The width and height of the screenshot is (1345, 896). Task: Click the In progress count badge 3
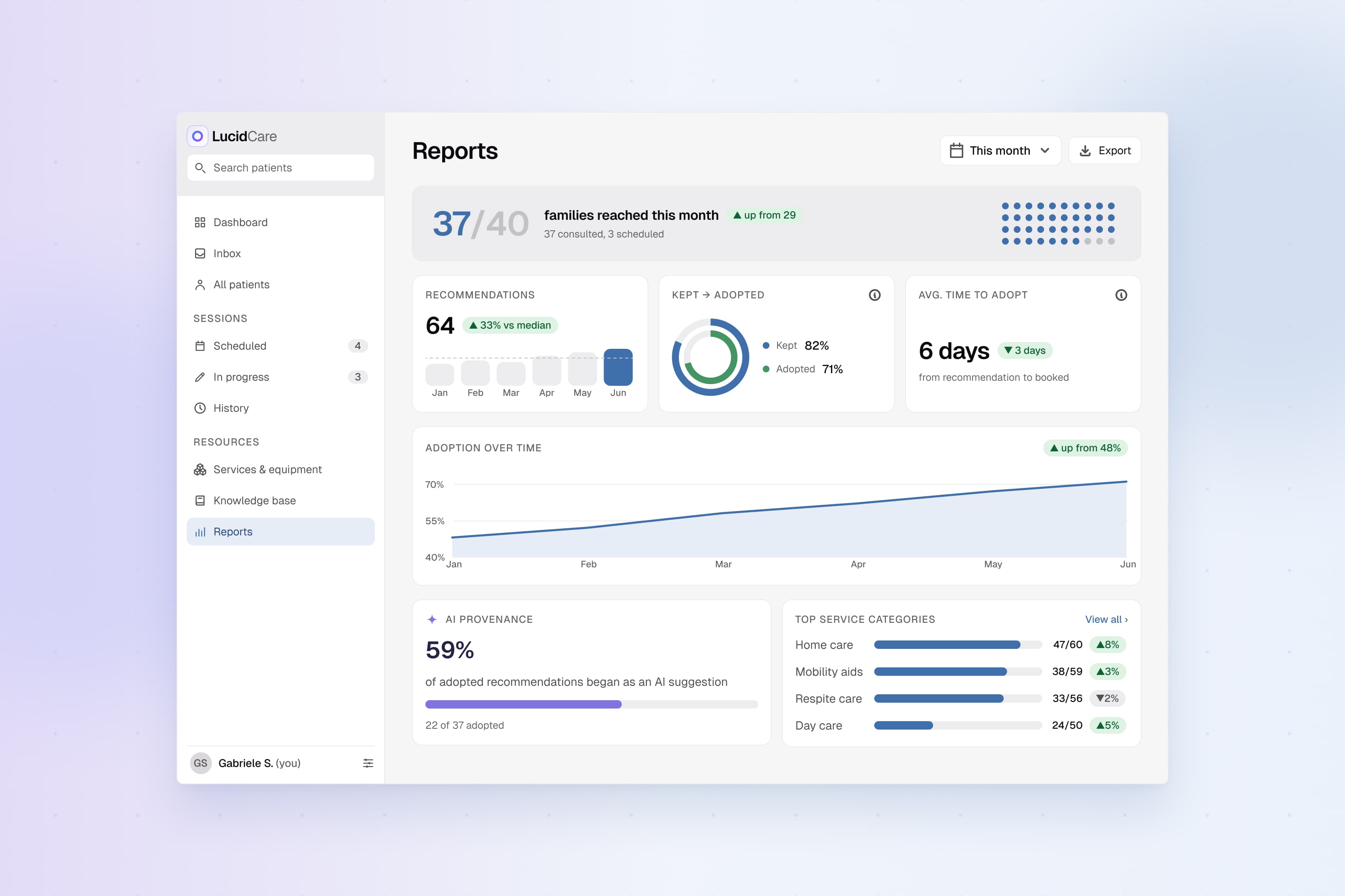coord(358,377)
